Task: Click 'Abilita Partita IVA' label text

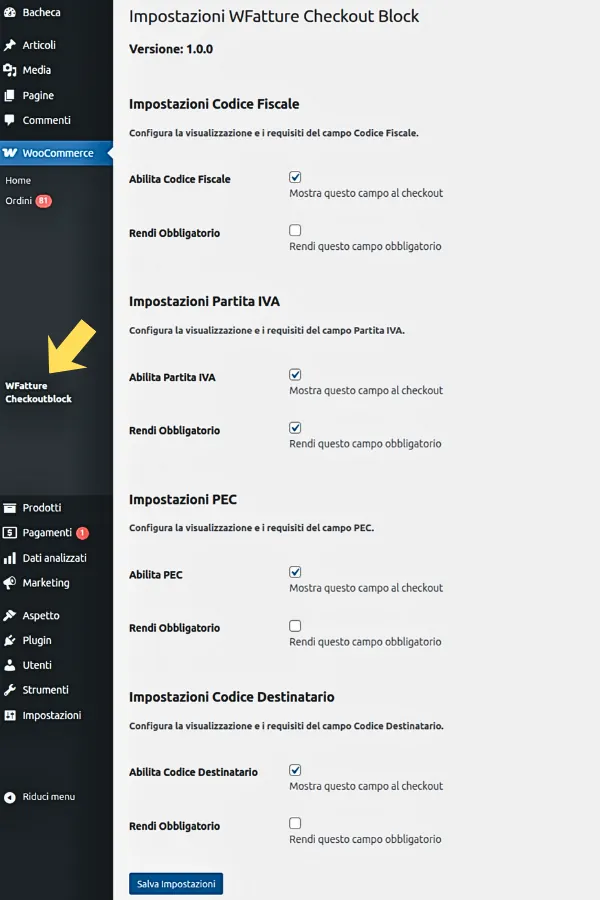Action: [172, 377]
